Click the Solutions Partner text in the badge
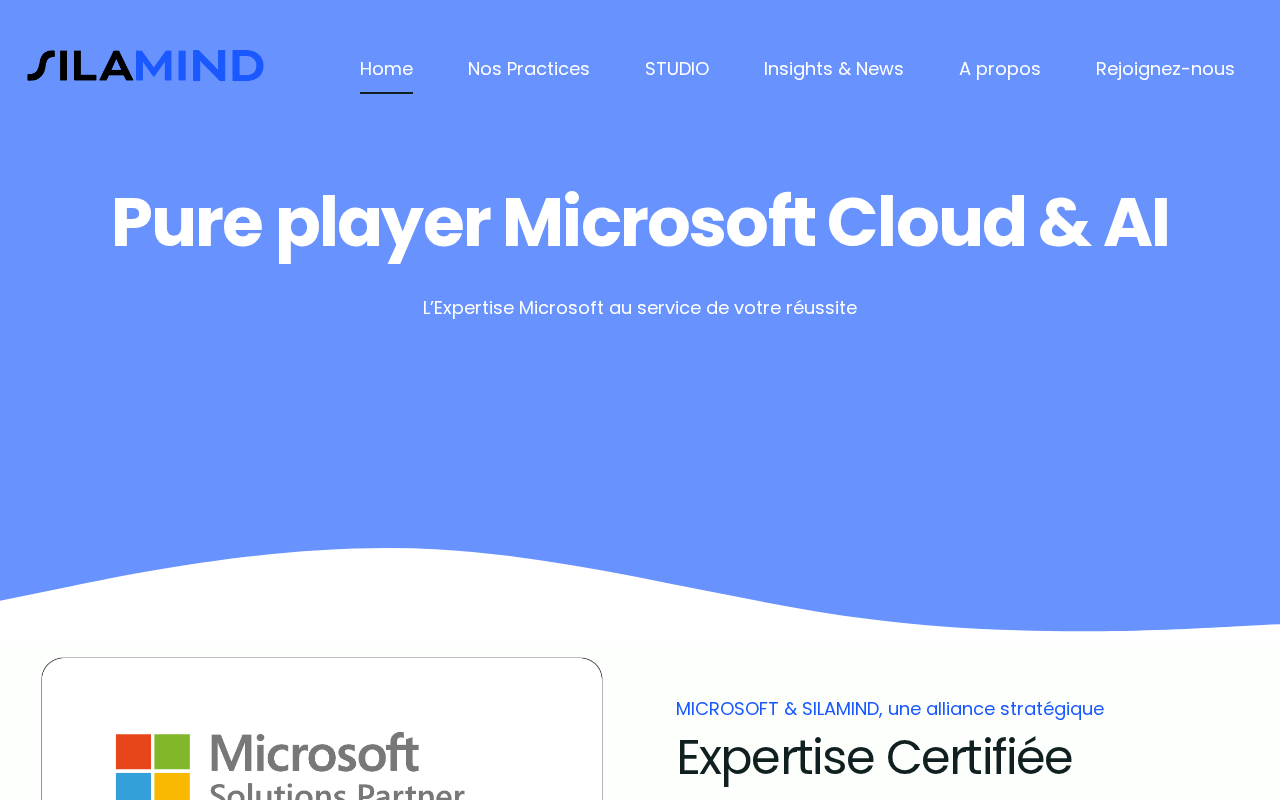This screenshot has height=800, width=1280. pos(337,791)
